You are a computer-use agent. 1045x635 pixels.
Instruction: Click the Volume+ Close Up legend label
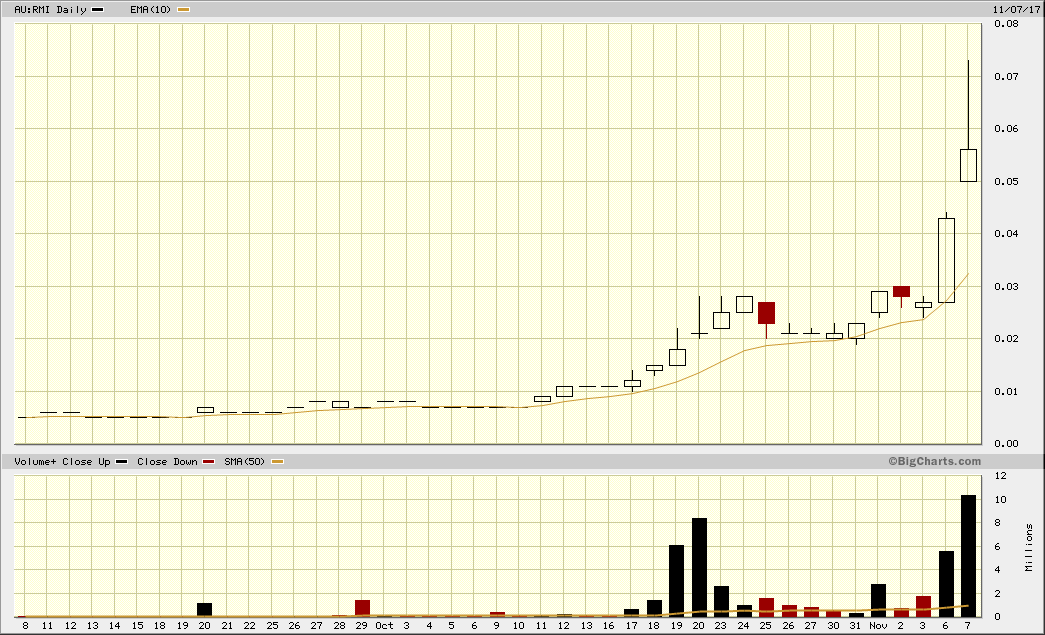tap(62, 462)
